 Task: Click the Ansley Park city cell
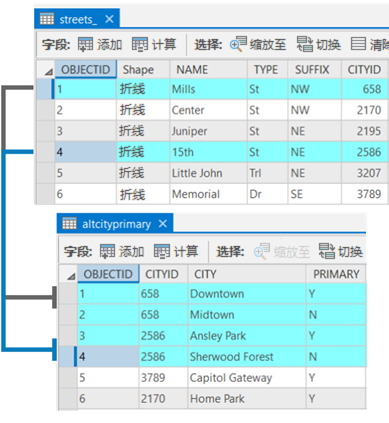247,335
